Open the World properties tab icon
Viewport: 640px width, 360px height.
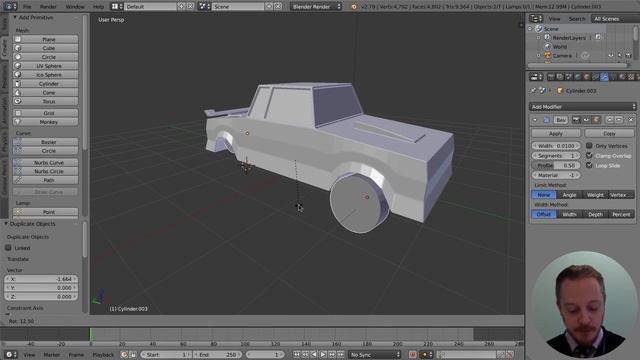[x=578, y=77]
